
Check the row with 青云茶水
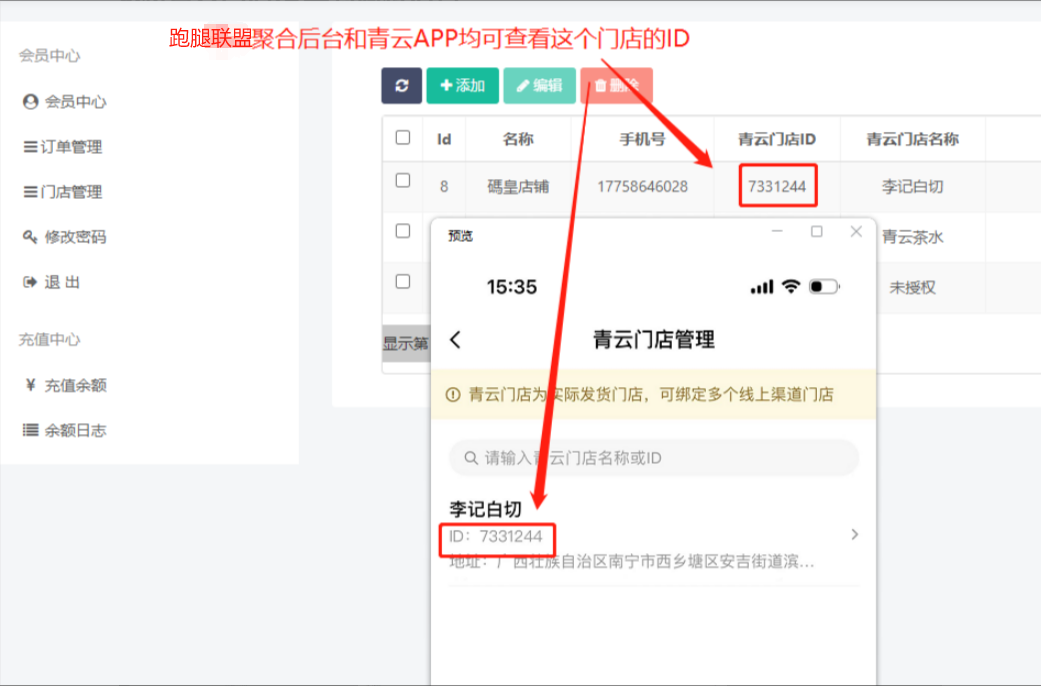coord(402,231)
